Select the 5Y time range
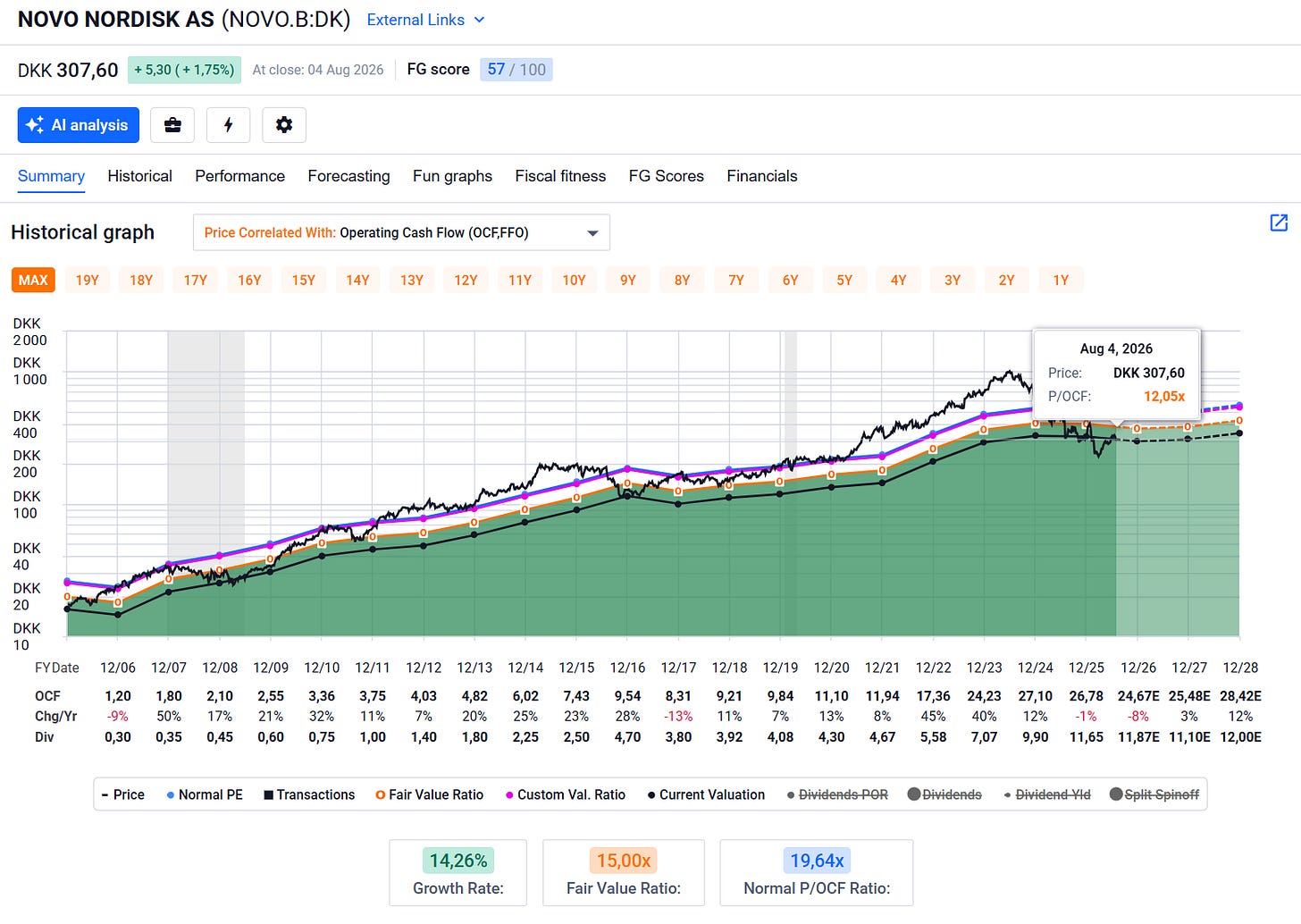Image resolution: width=1301 pixels, height=924 pixels. tap(844, 280)
